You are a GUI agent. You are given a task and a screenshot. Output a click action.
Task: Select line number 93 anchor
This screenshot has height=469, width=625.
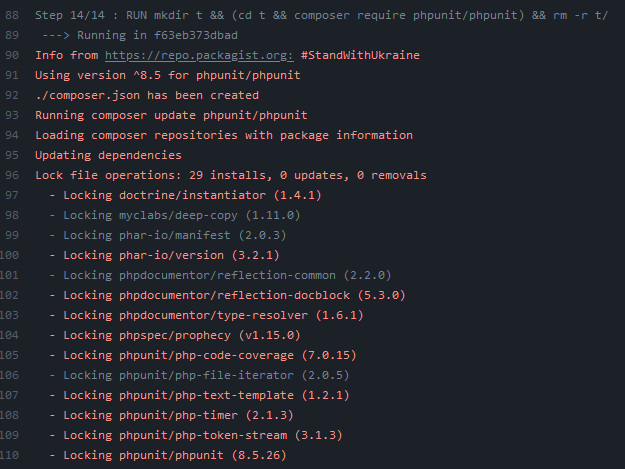(12, 115)
